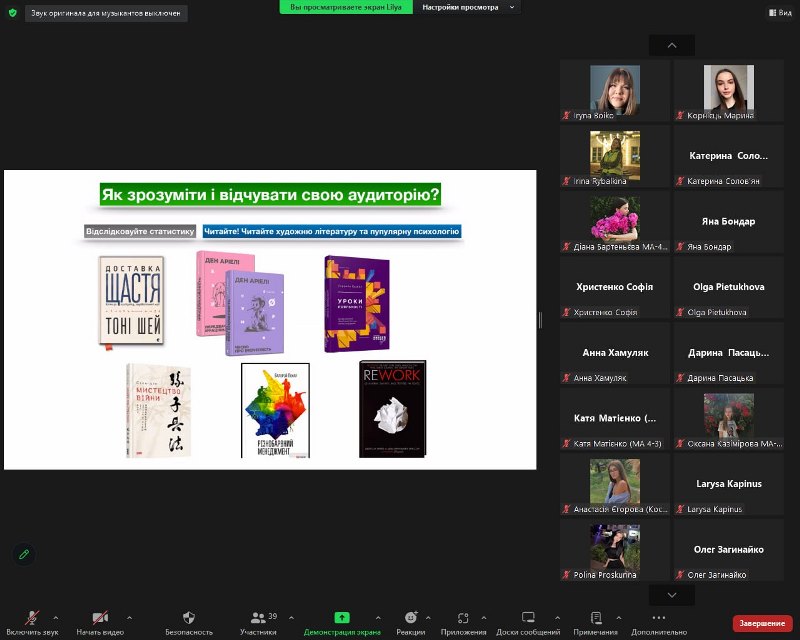
Task: Expand audio options arrow beside Включить звук
Action: tap(56, 618)
